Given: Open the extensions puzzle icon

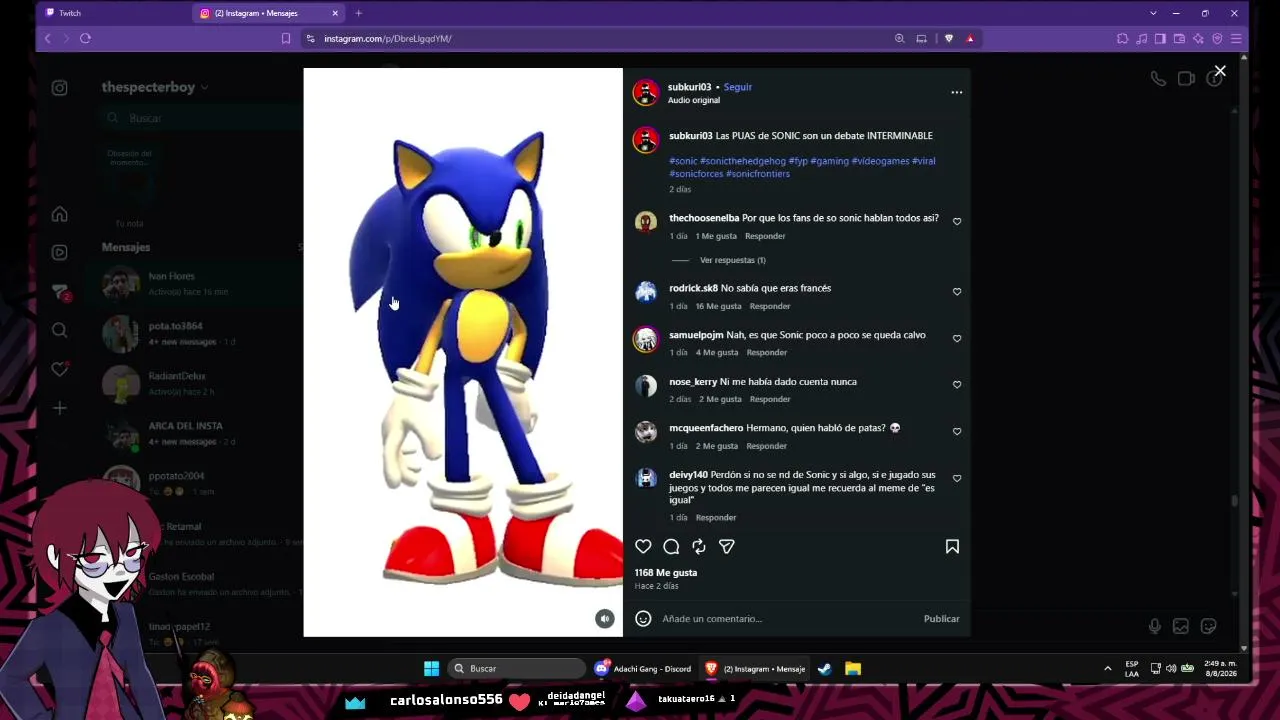Looking at the screenshot, I should [x=1122, y=39].
